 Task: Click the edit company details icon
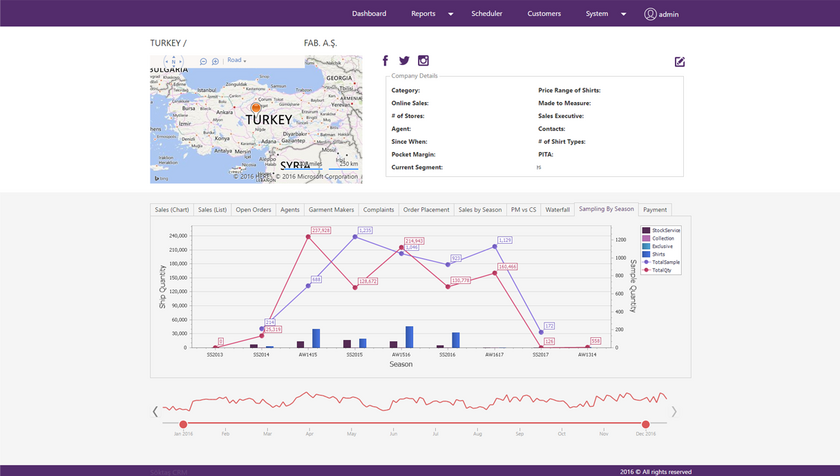[x=680, y=62]
